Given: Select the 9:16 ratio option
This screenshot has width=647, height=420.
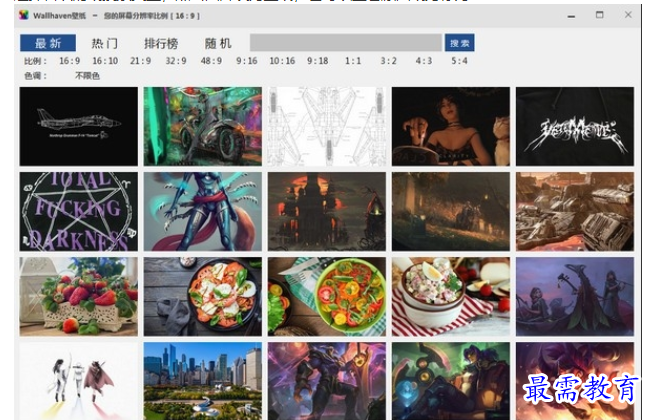Looking at the screenshot, I should [x=247, y=61].
